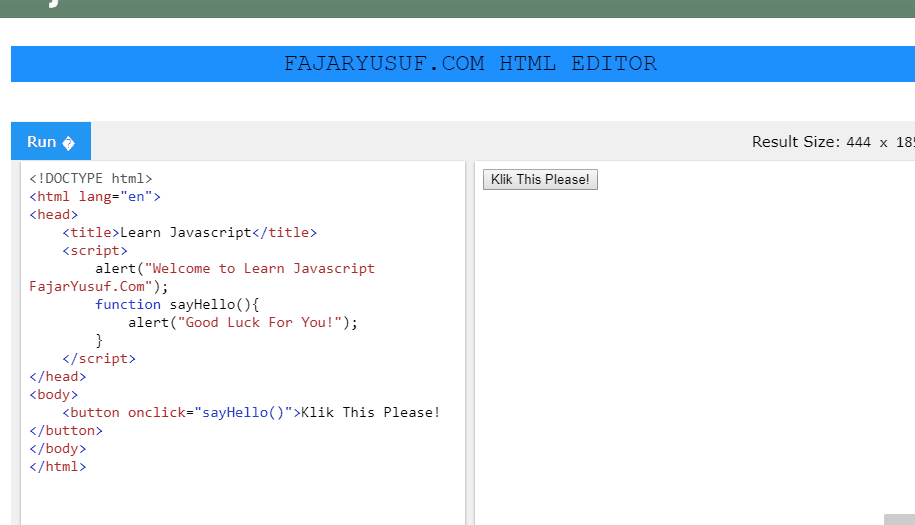915x525 pixels.
Task: Click the closing </button> tag line
Action: (65, 430)
